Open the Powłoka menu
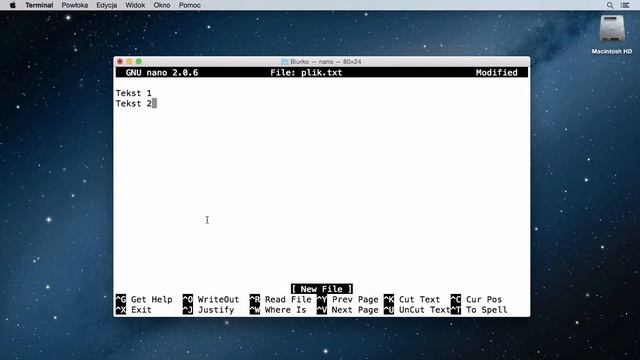 pos(75,5)
